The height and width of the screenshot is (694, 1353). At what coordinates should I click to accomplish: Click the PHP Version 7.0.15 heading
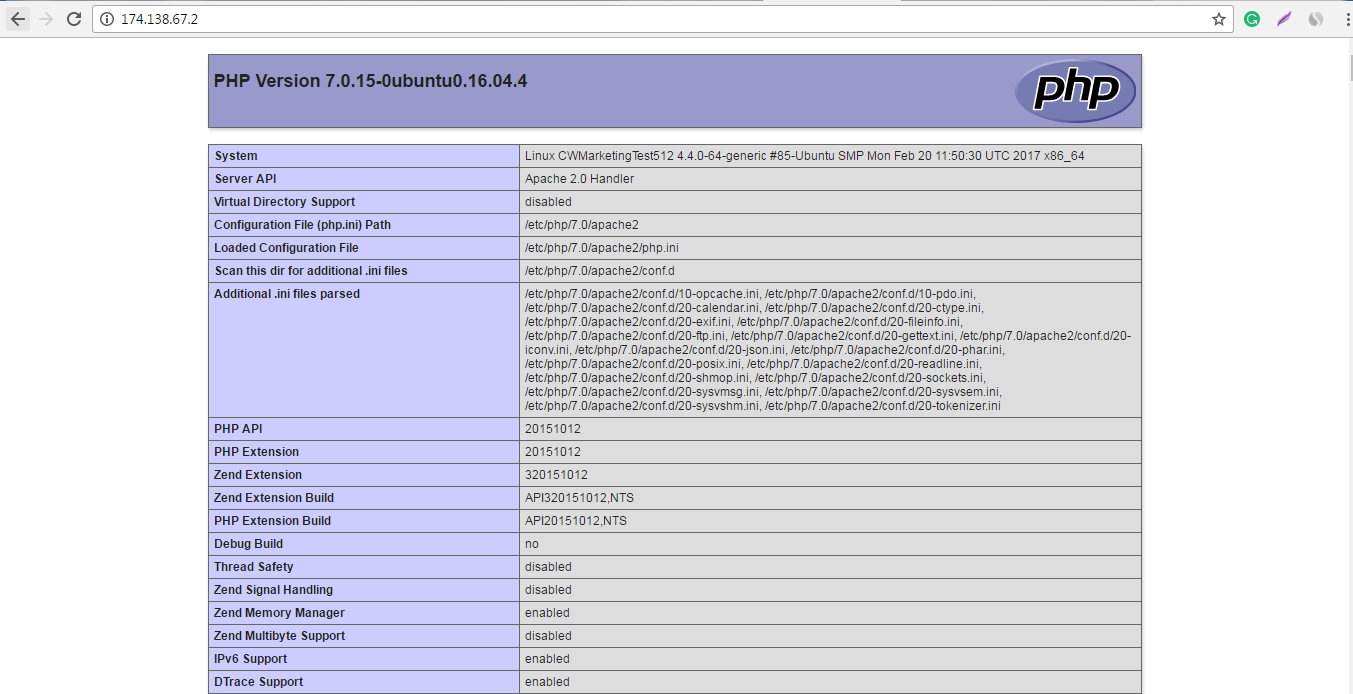370,81
